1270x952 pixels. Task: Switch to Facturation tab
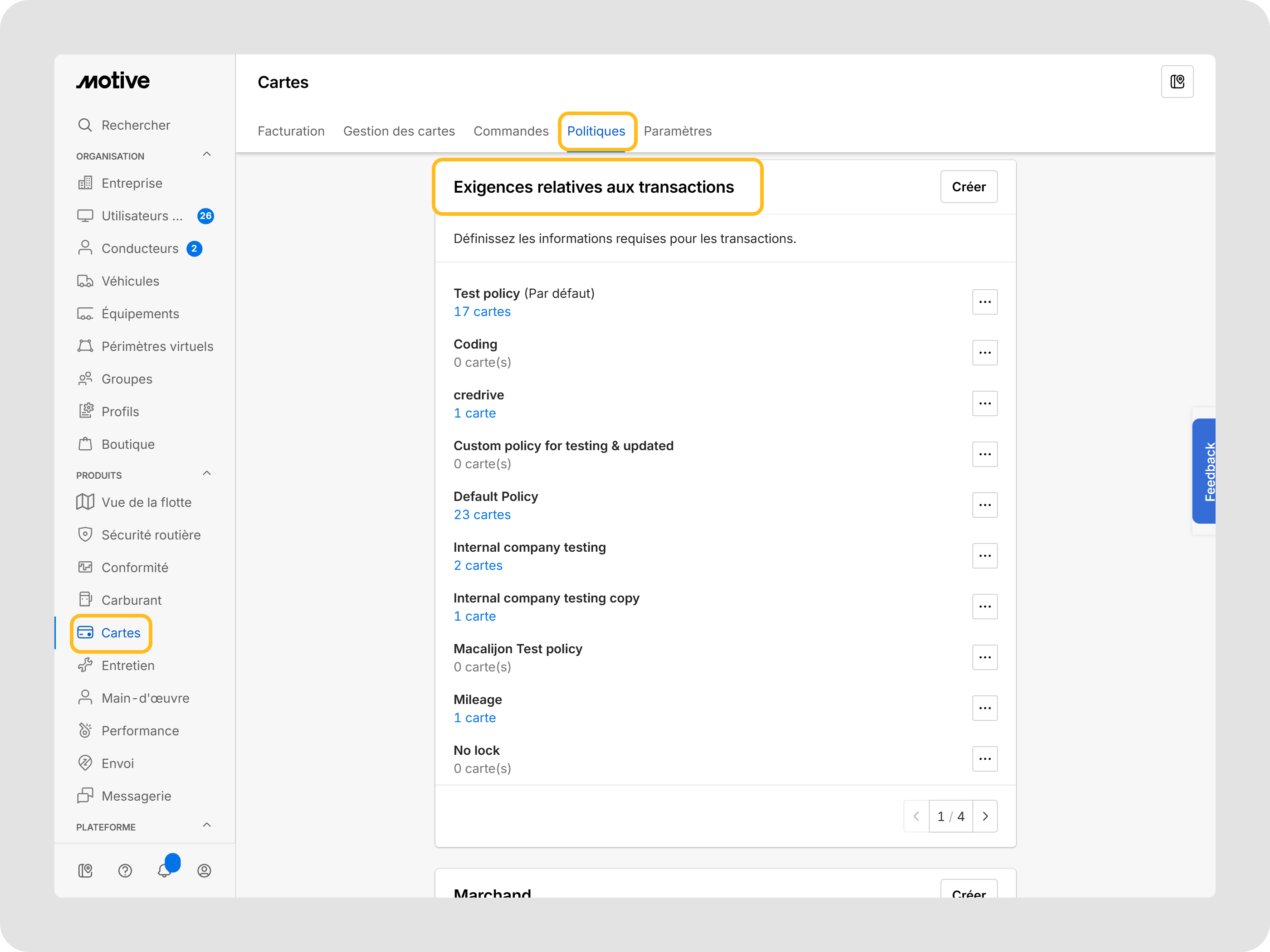(x=291, y=131)
